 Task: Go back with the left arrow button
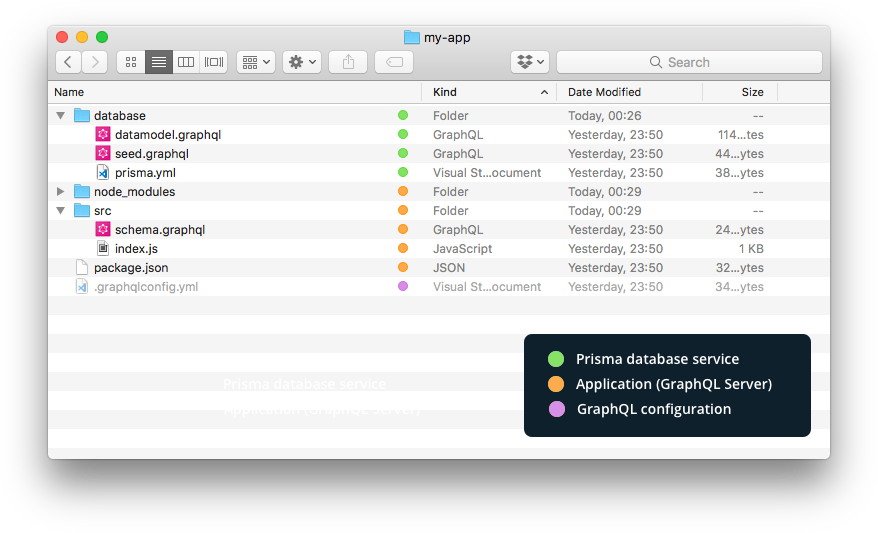(x=68, y=62)
